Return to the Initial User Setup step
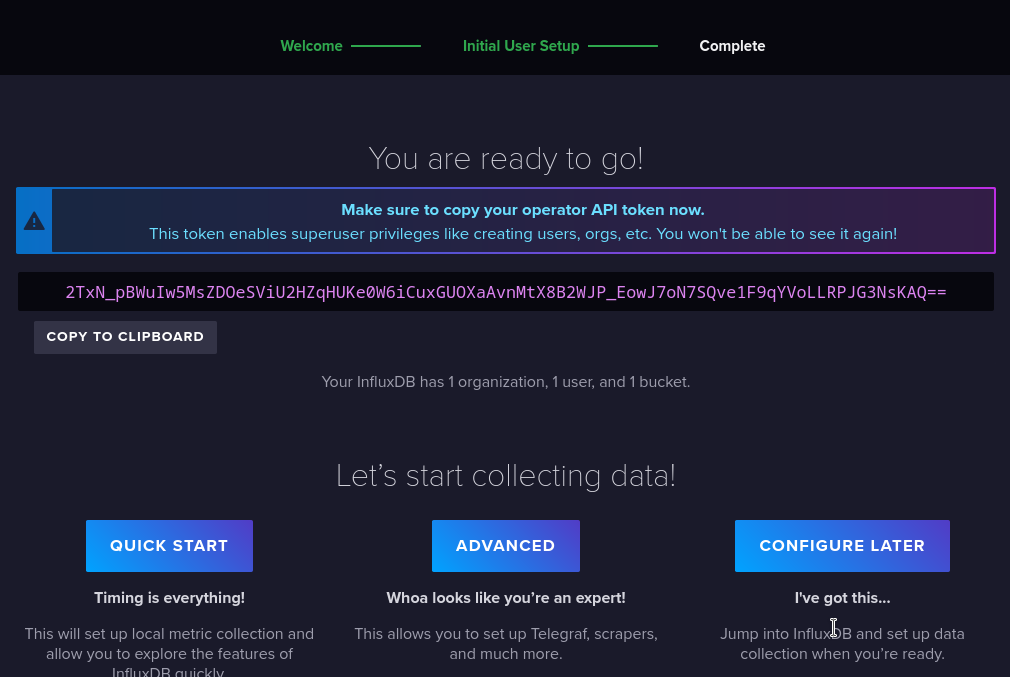Image resolution: width=1010 pixels, height=677 pixels. (520, 46)
